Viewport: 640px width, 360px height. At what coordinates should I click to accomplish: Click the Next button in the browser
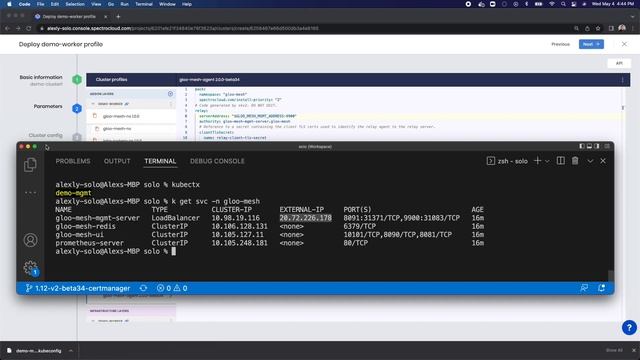(591, 44)
